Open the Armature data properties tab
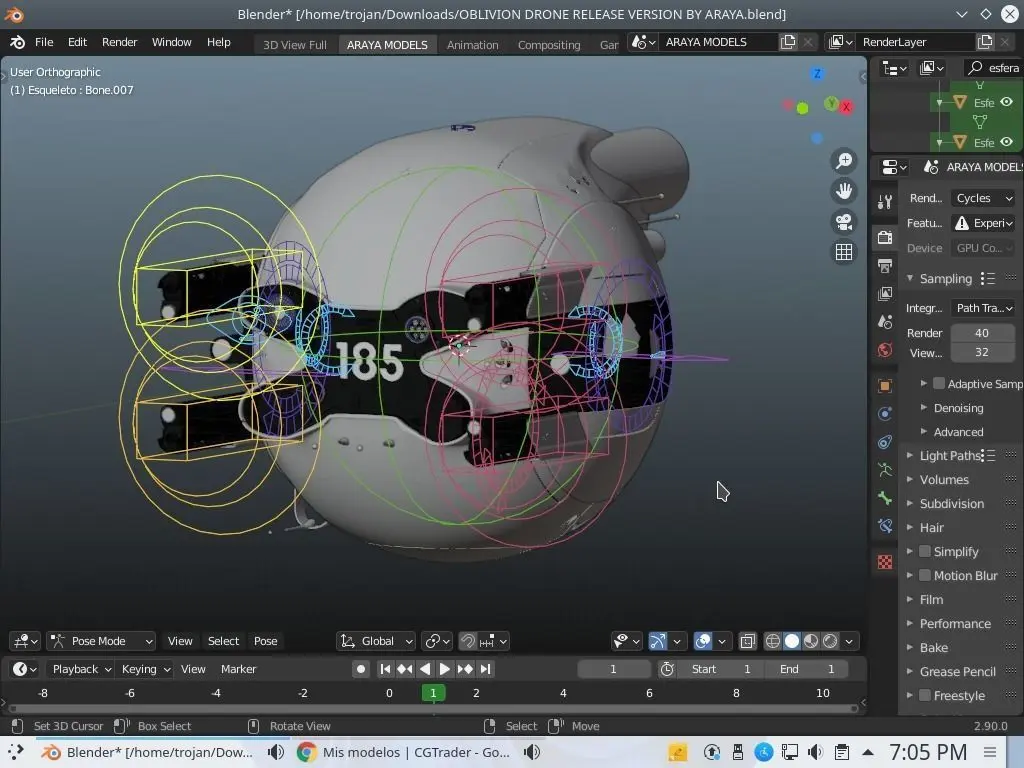The image size is (1024, 768). pyautogui.click(x=885, y=470)
